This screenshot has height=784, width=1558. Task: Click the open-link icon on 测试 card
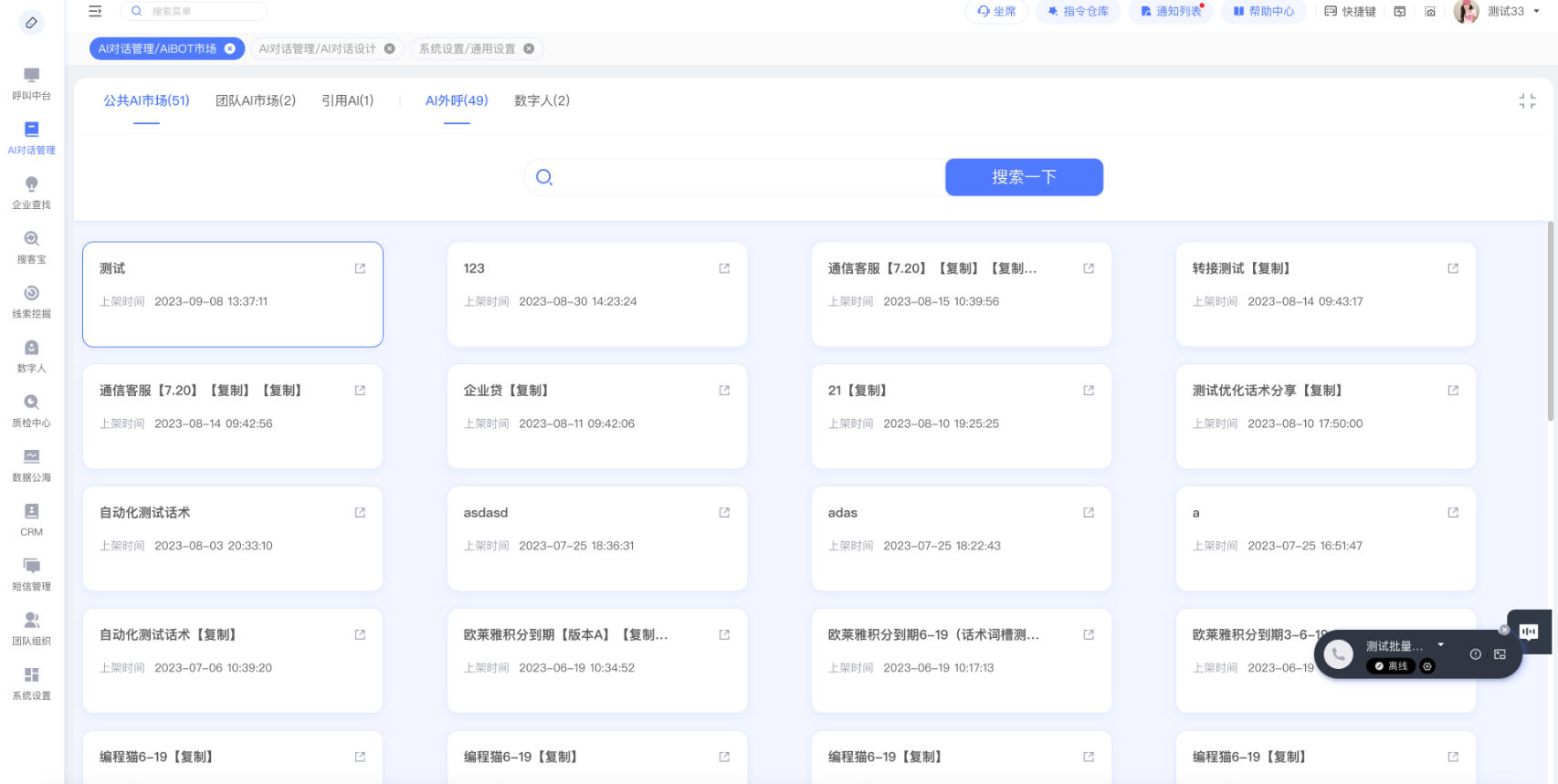360,268
